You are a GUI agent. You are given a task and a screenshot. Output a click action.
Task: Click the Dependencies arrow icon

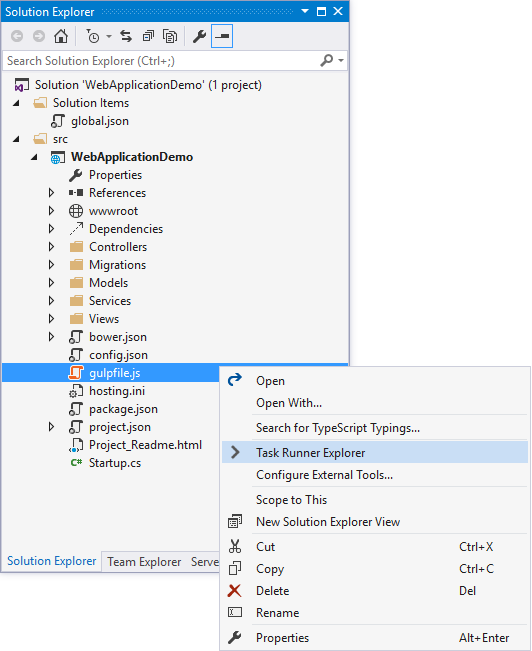(76, 229)
